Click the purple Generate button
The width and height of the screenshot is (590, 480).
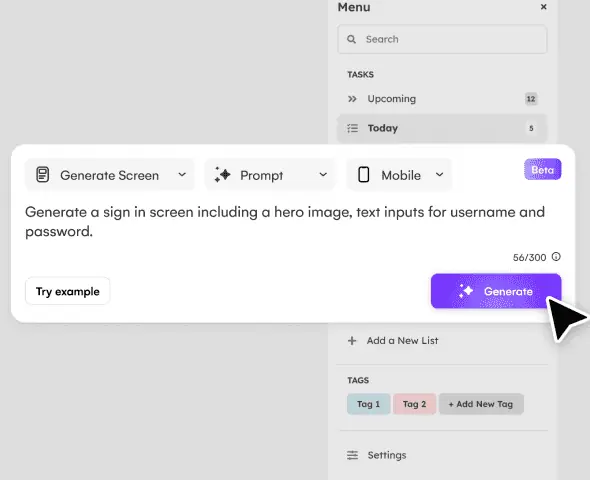pyautogui.click(x=496, y=291)
